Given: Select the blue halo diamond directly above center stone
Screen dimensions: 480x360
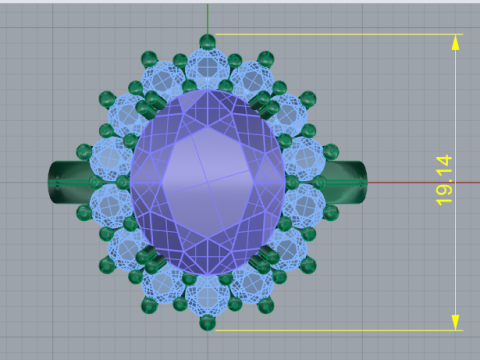Looking at the screenshot, I should (207, 69).
